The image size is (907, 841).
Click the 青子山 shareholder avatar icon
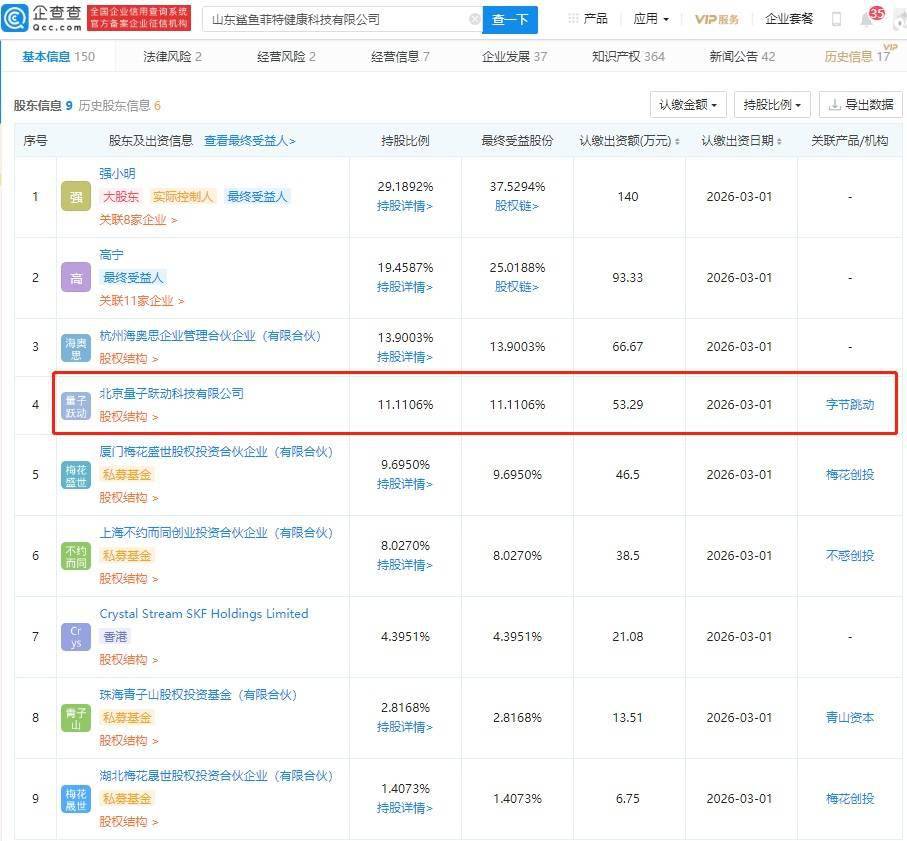[76, 718]
